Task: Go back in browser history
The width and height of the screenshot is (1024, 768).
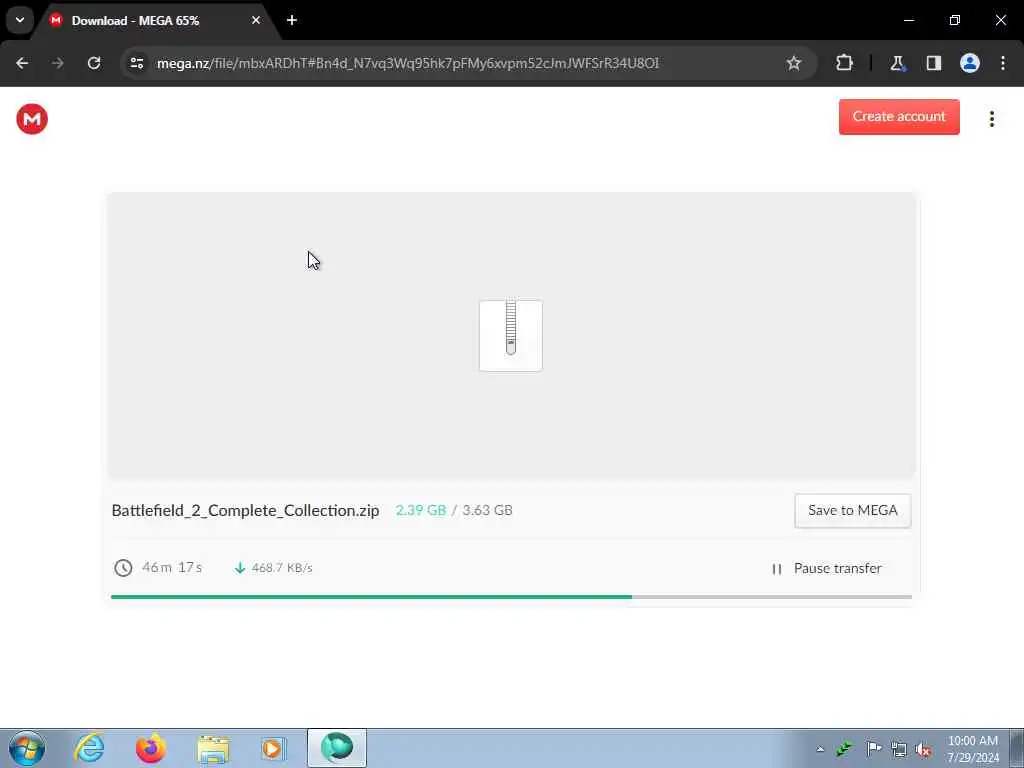Action: [x=22, y=63]
